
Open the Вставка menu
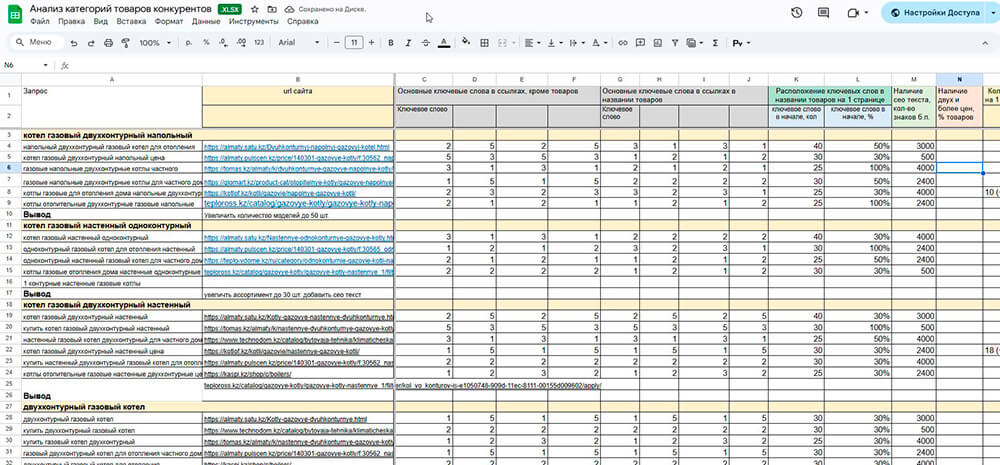[x=130, y=21]
